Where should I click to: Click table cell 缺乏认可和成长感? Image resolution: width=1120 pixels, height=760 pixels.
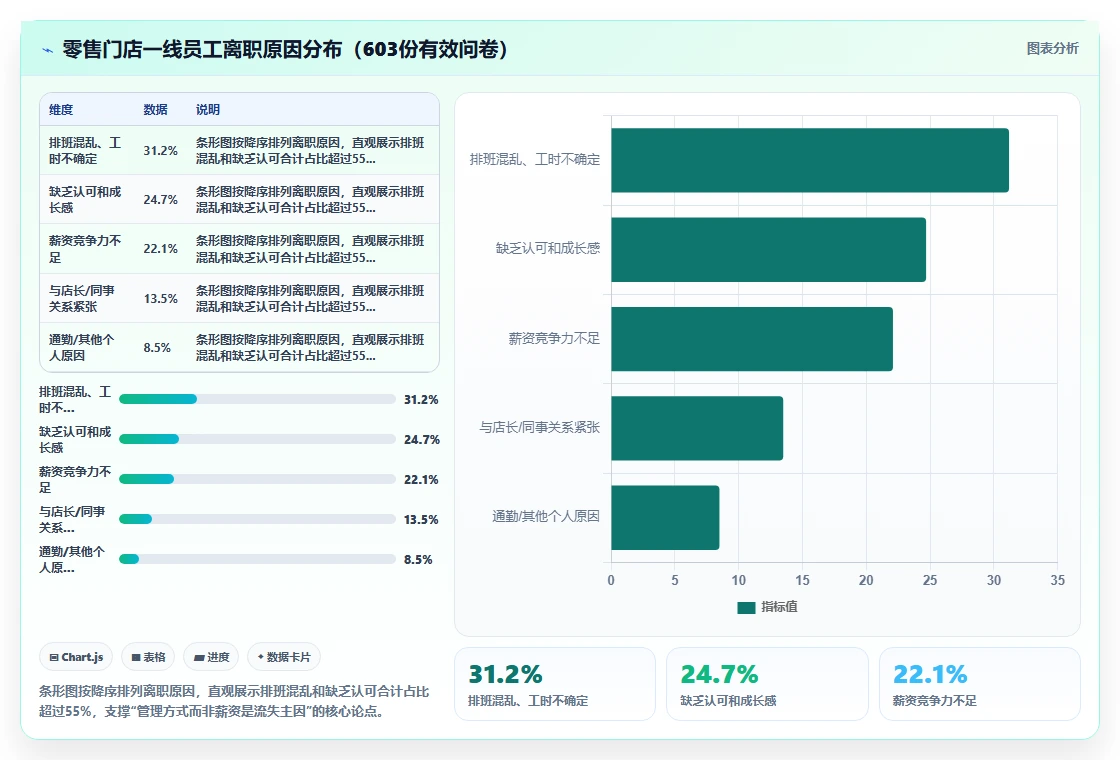click(85, 199)
